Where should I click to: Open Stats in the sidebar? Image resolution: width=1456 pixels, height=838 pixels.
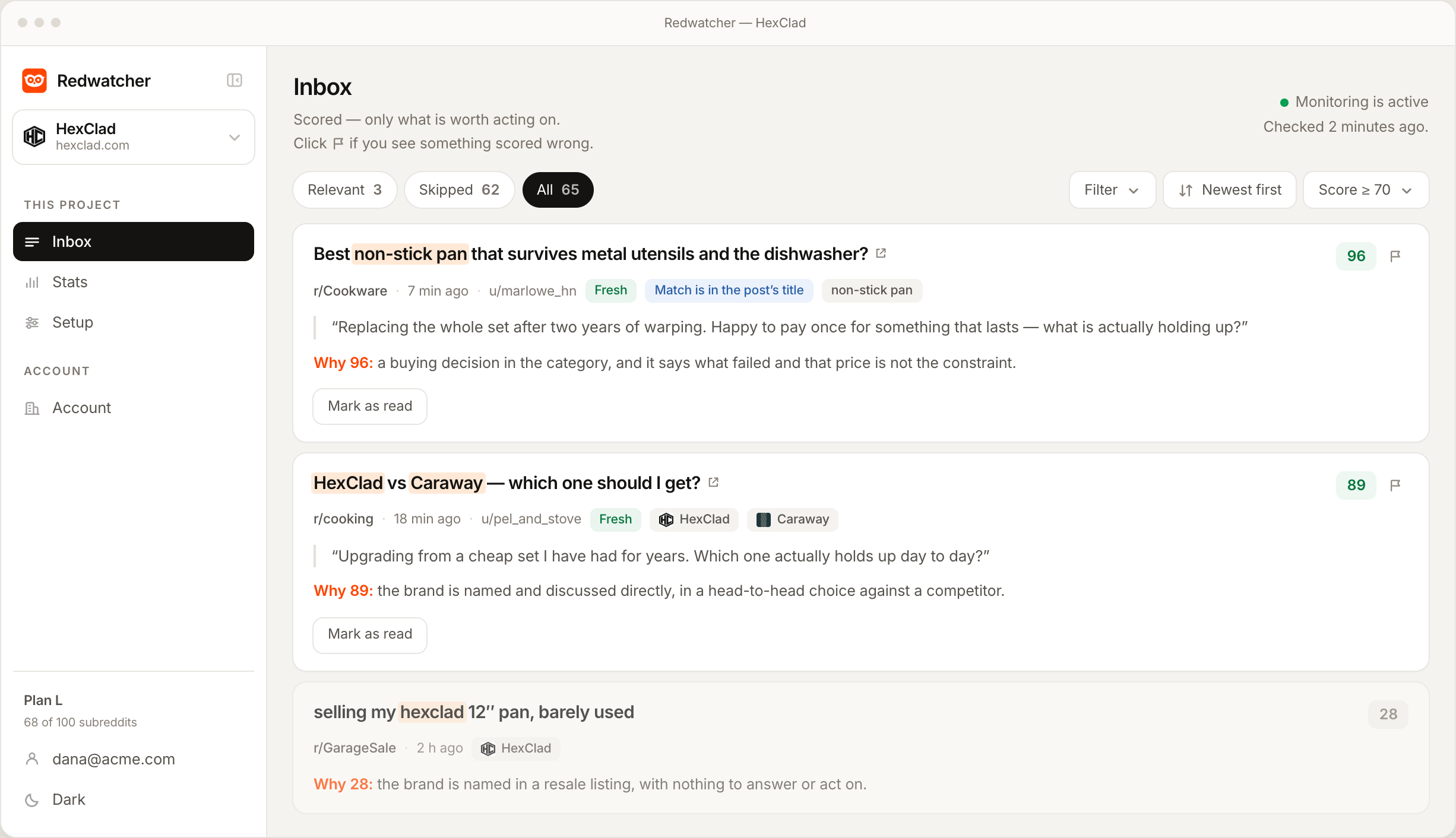point(134,282)
